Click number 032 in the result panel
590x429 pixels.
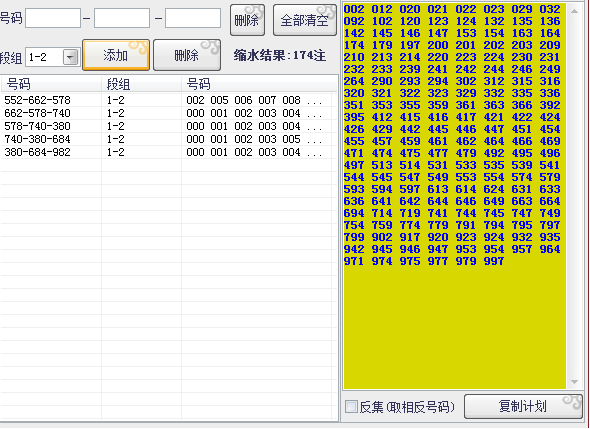tap(550, 9)
